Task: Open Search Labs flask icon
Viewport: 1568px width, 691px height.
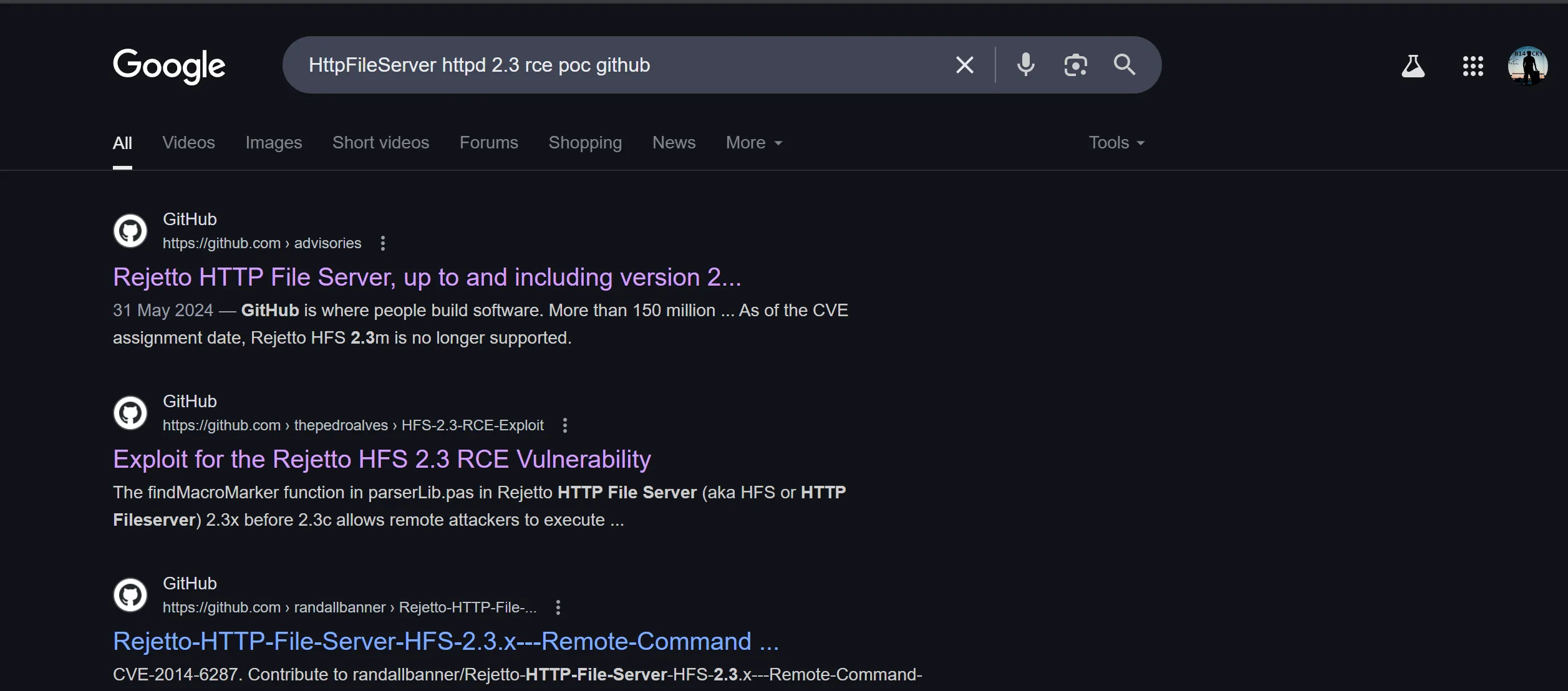Action: coord(1413,65)
